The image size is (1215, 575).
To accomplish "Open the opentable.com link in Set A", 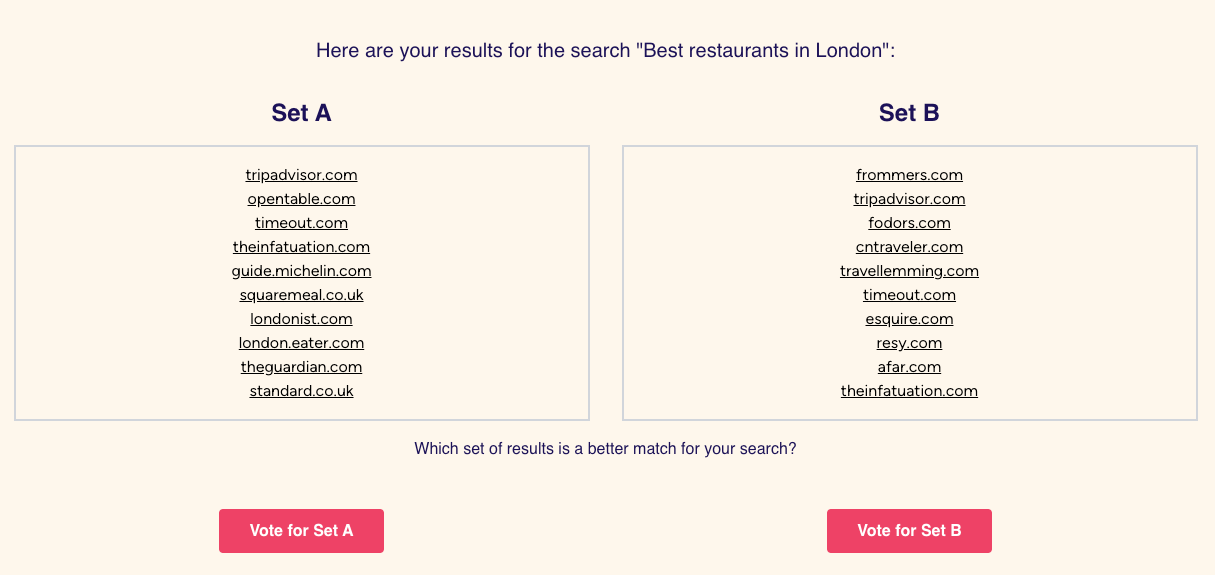I will tap(302, 199).
